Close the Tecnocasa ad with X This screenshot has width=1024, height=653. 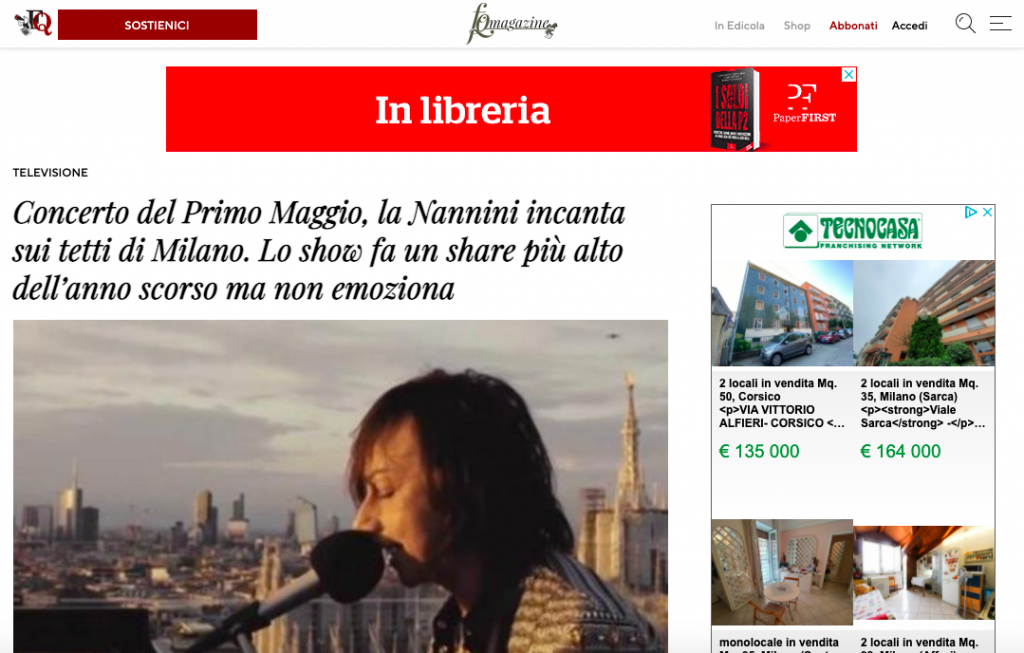coord(987,212)
